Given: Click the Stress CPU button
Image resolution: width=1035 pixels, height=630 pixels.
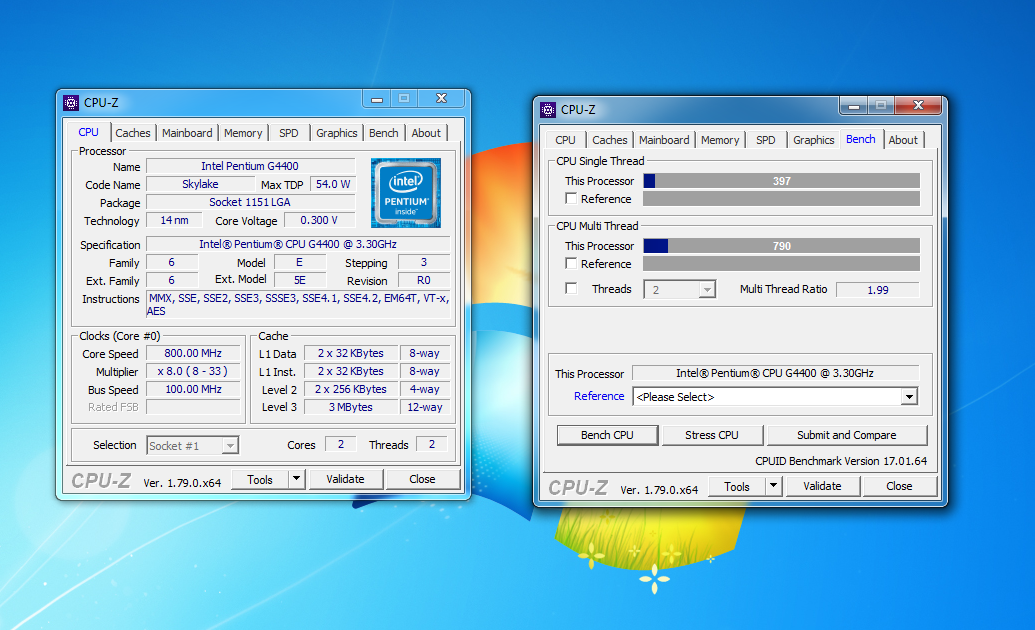Looking at the screenshot, I should point(712,435).
